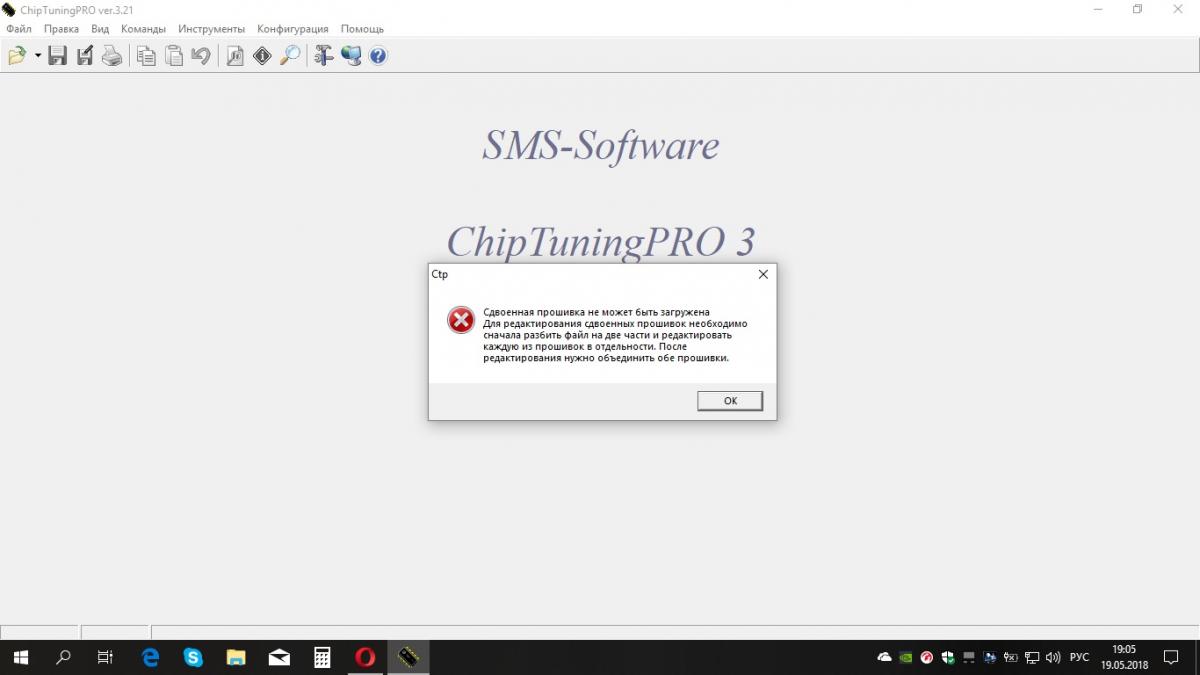Click the printer icon in toolbar
The image size is (1200, 675).
tap(112, 56)
